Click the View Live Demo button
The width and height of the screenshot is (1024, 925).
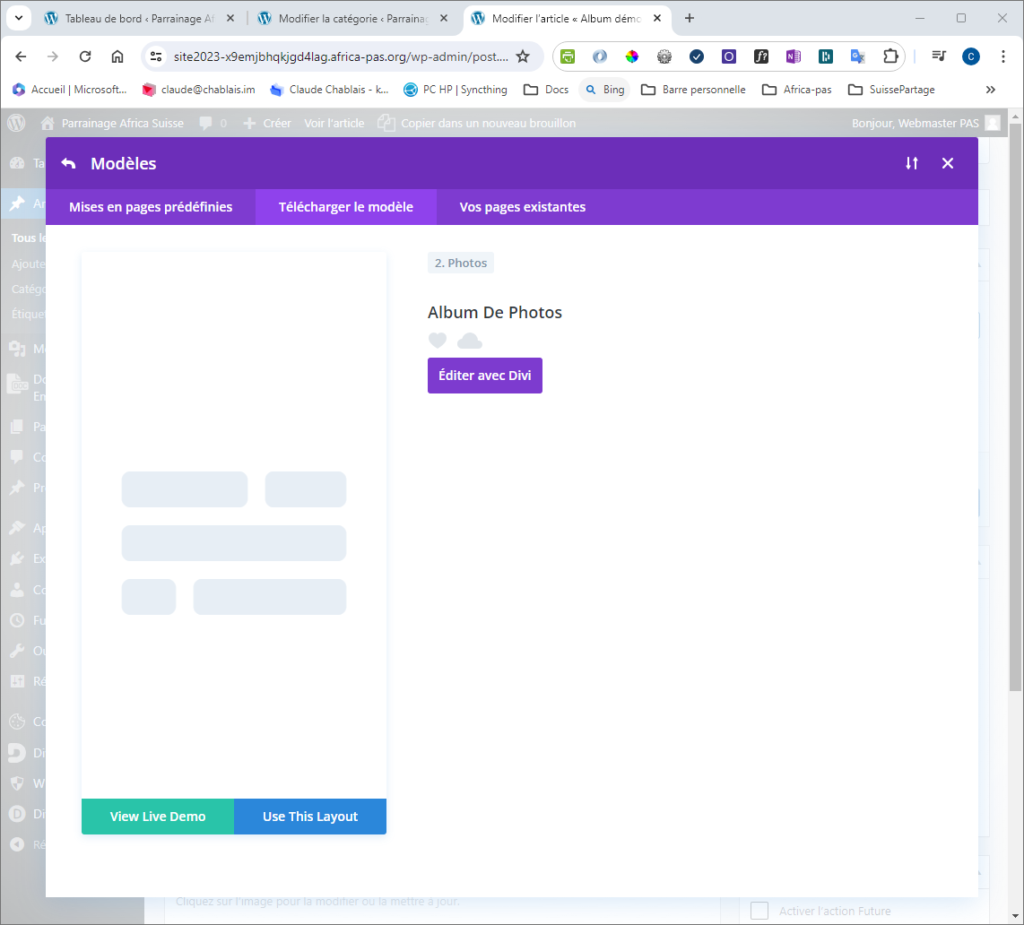pos(157,816)
